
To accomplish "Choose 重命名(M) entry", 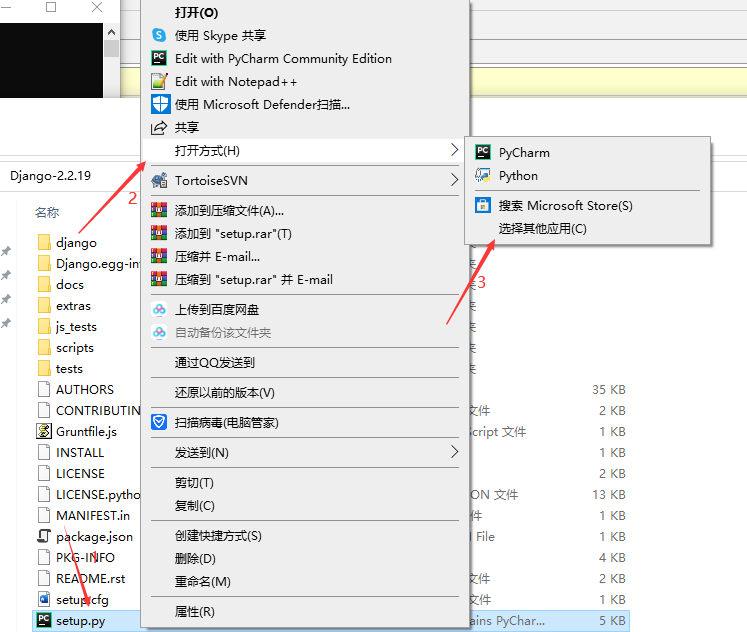I will pos(202,582).
